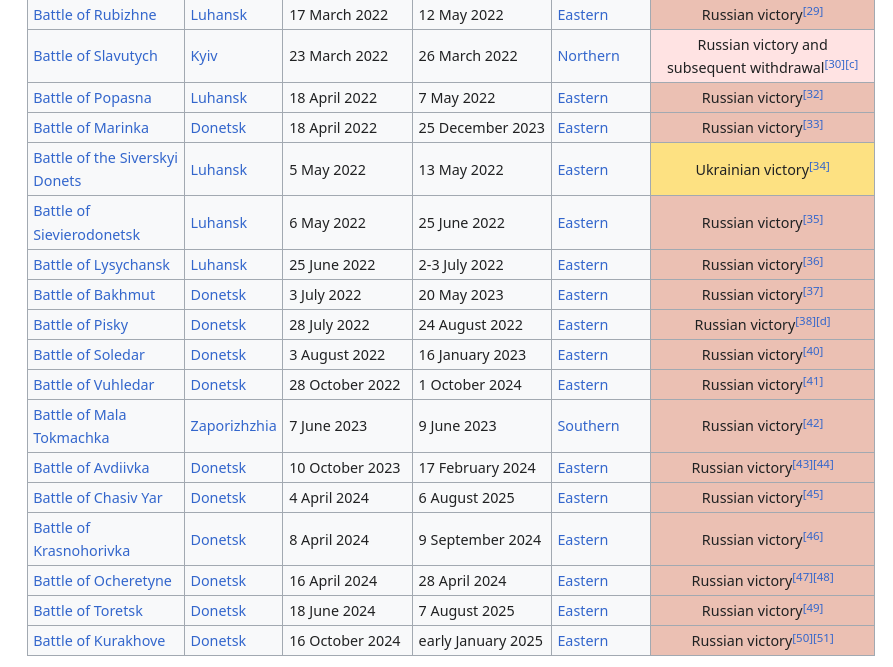
Task: Open Eastern link in Soledar row
Action: (x=583, y=355)
